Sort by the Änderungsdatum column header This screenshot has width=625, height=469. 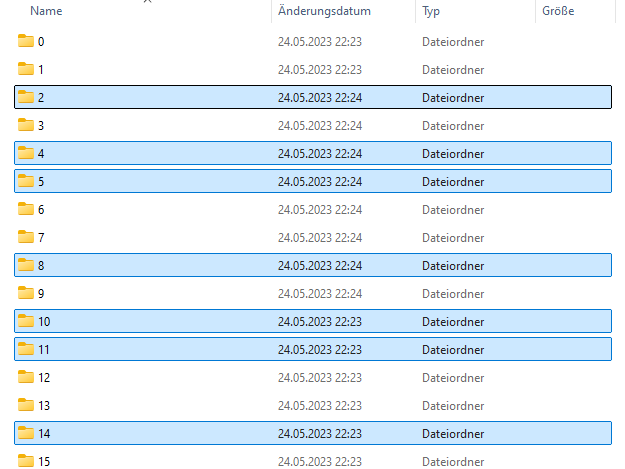point(324,11)
